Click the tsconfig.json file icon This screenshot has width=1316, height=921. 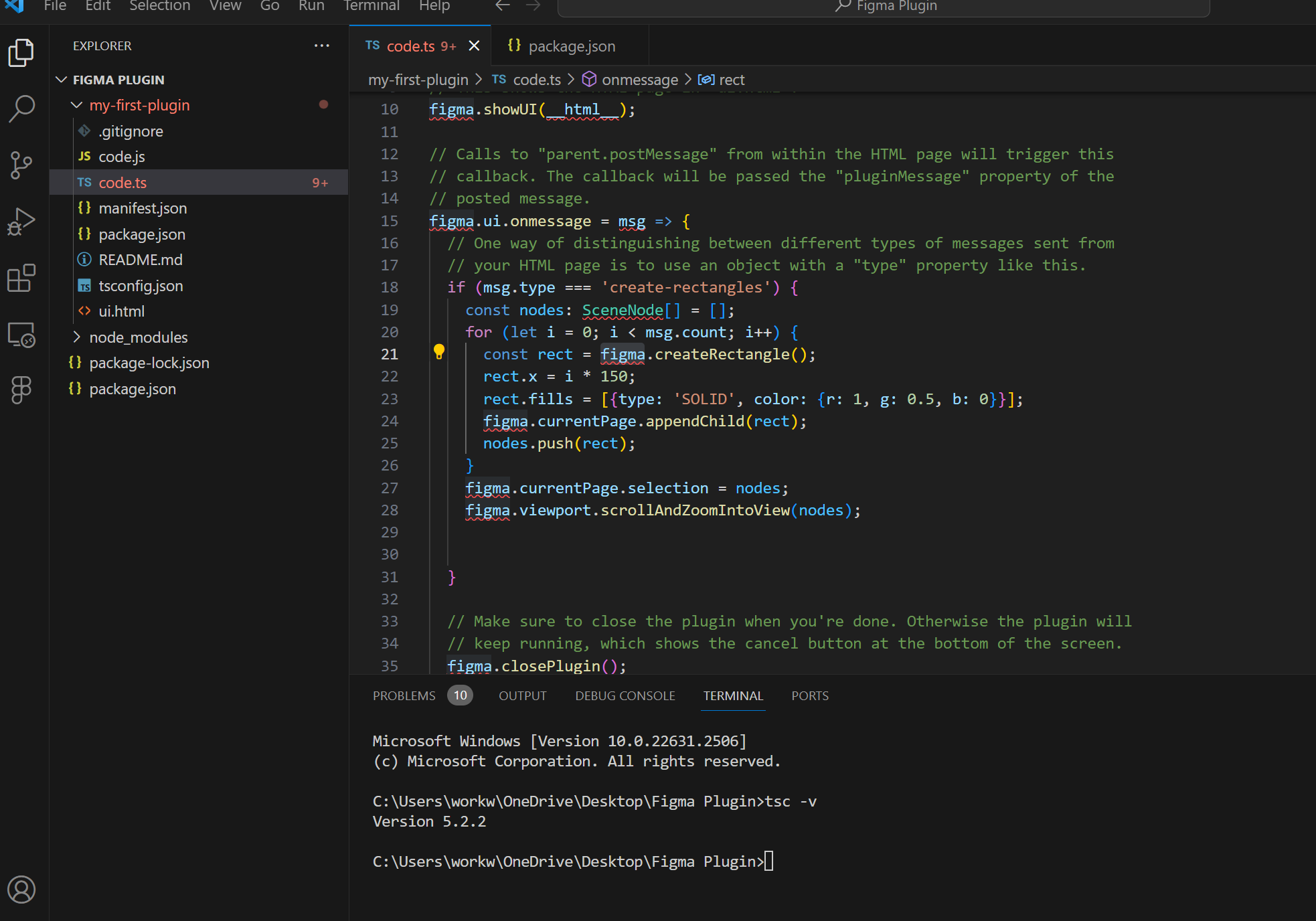pos(84,286)
